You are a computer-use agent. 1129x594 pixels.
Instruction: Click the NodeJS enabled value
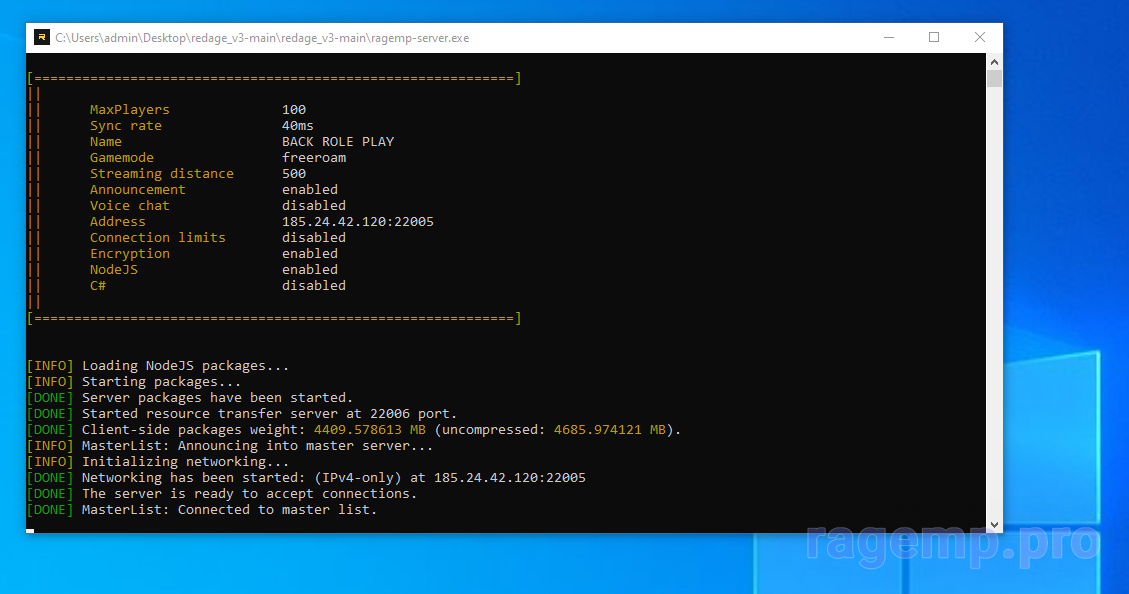(x=310, y=269)
